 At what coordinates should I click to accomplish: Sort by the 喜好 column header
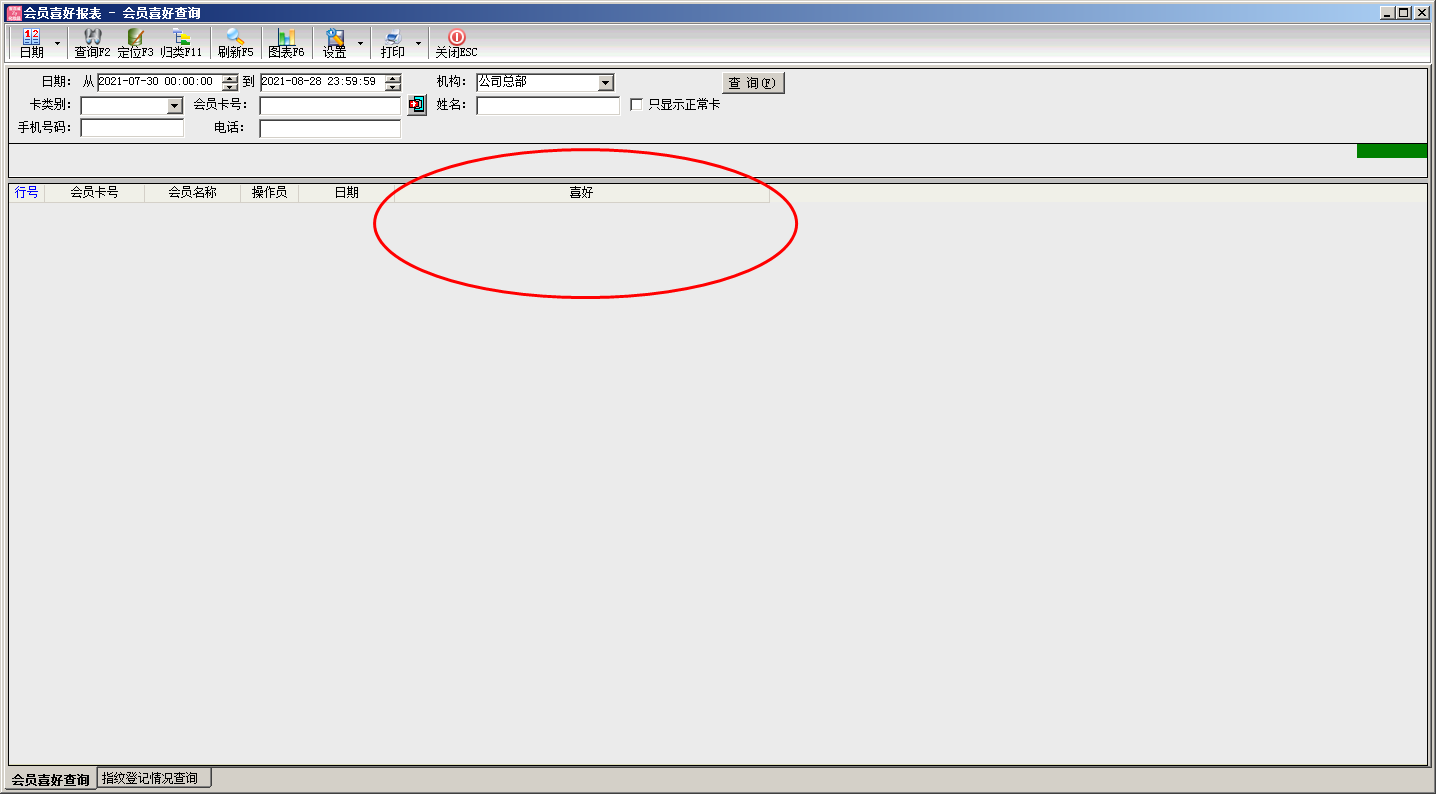pos(581,193)
